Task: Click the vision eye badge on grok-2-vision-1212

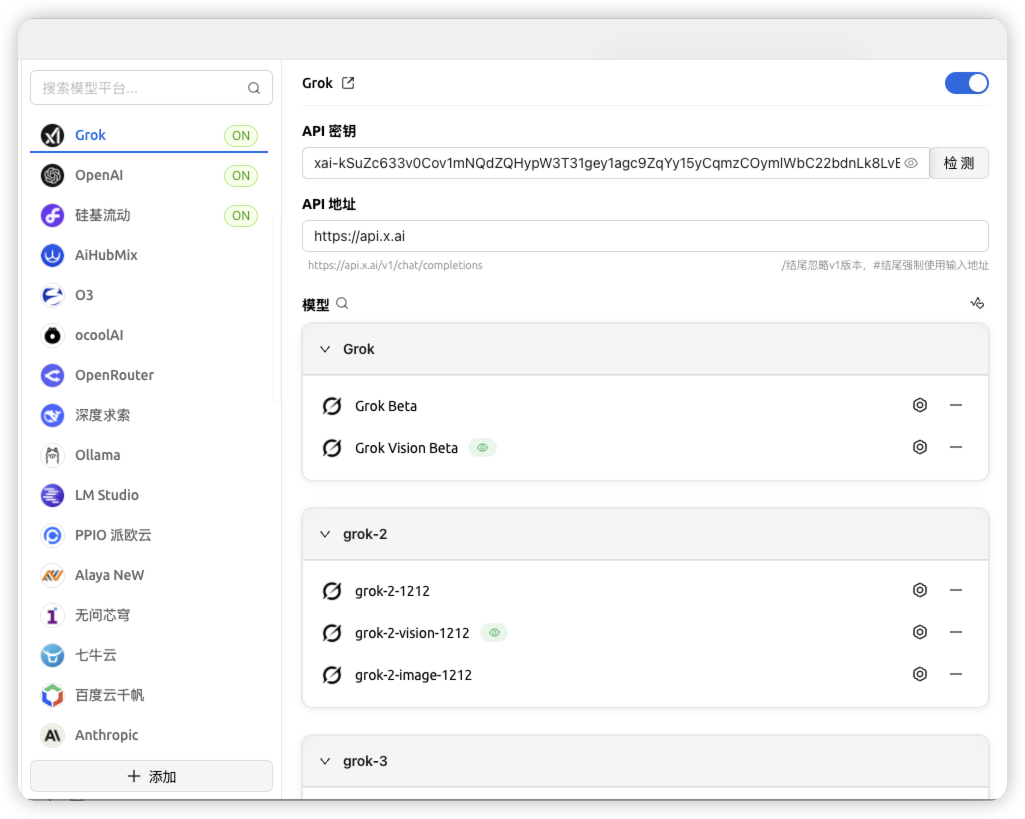Action: pos(494,633)
